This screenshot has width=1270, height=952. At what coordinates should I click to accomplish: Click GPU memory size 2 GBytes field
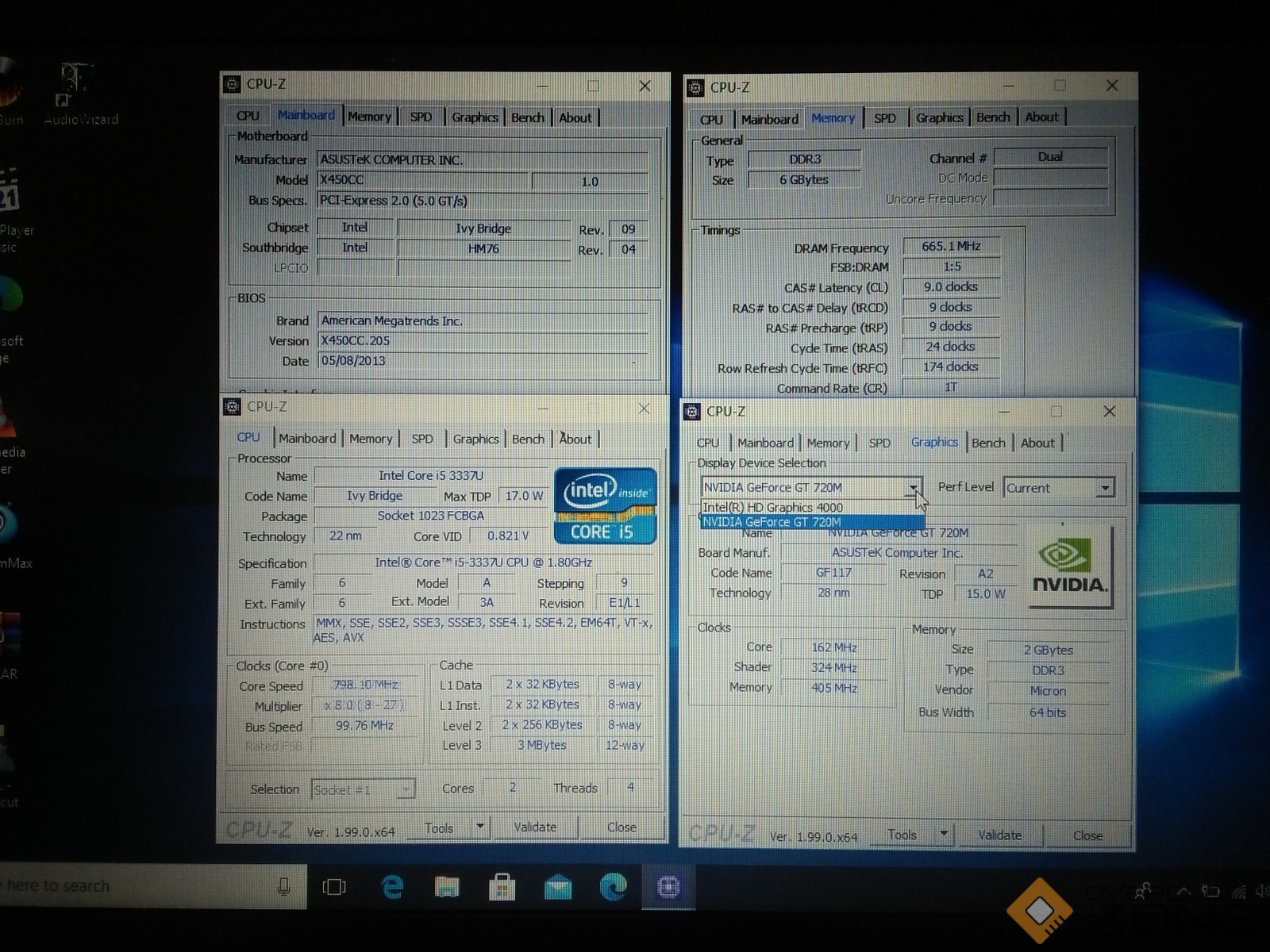click(x=1048, y=651)
